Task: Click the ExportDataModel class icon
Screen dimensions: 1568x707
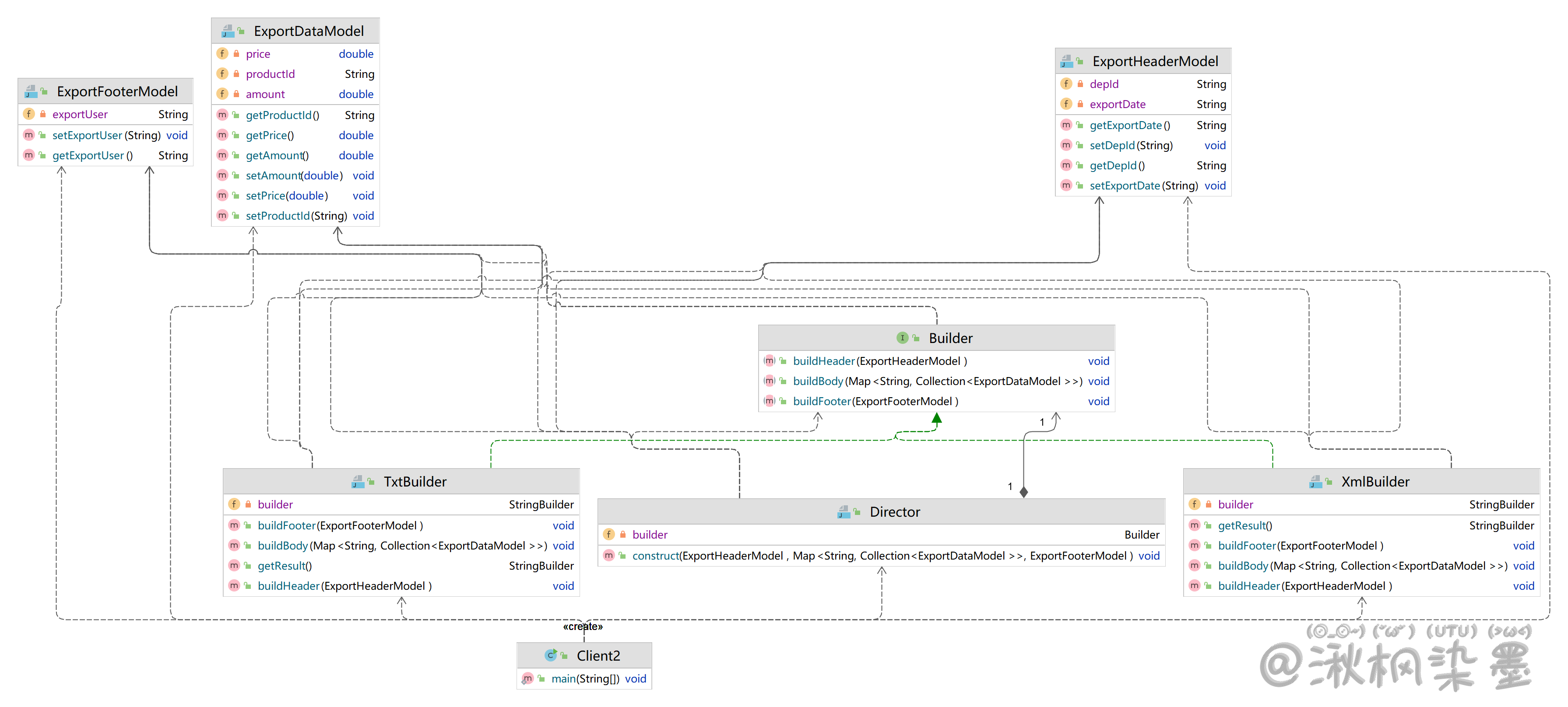Action: 228,31
